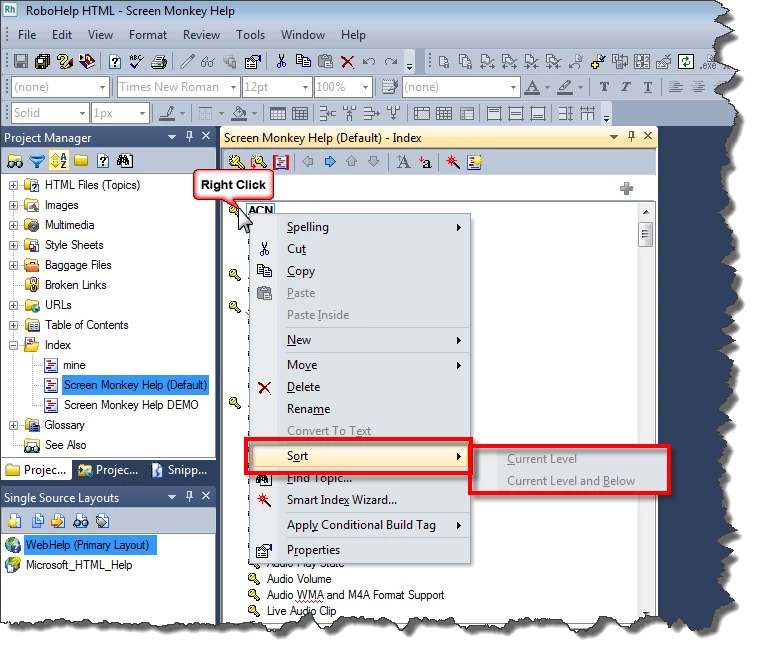
Task: Click the Redo arrow icon
Action: (x=391, y=62)
